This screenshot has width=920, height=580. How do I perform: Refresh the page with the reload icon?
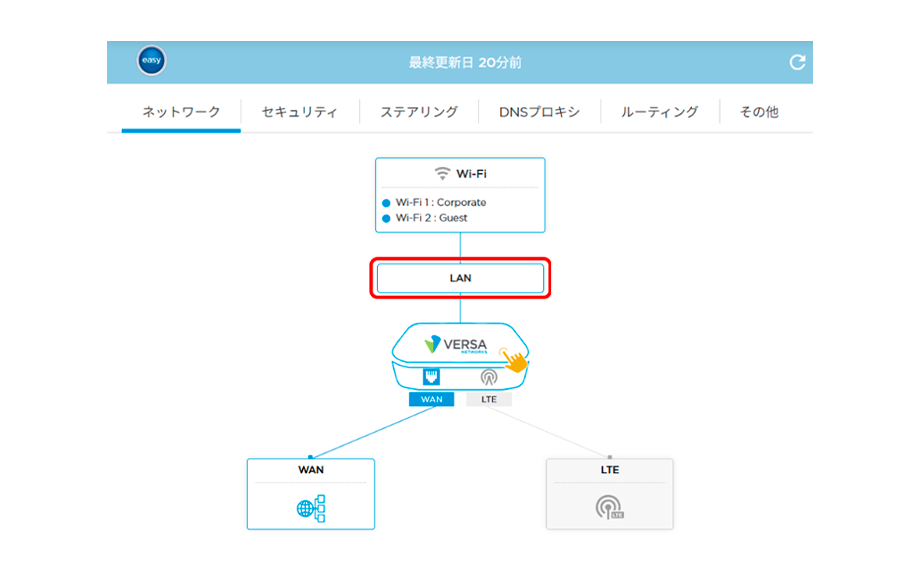tap(797, 62)
